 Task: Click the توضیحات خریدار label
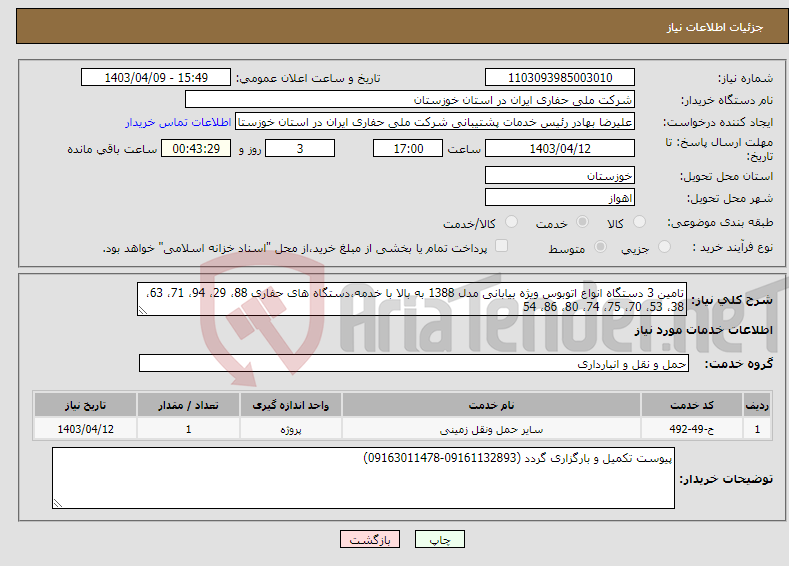pyautogui.click(x=726, y=479)
